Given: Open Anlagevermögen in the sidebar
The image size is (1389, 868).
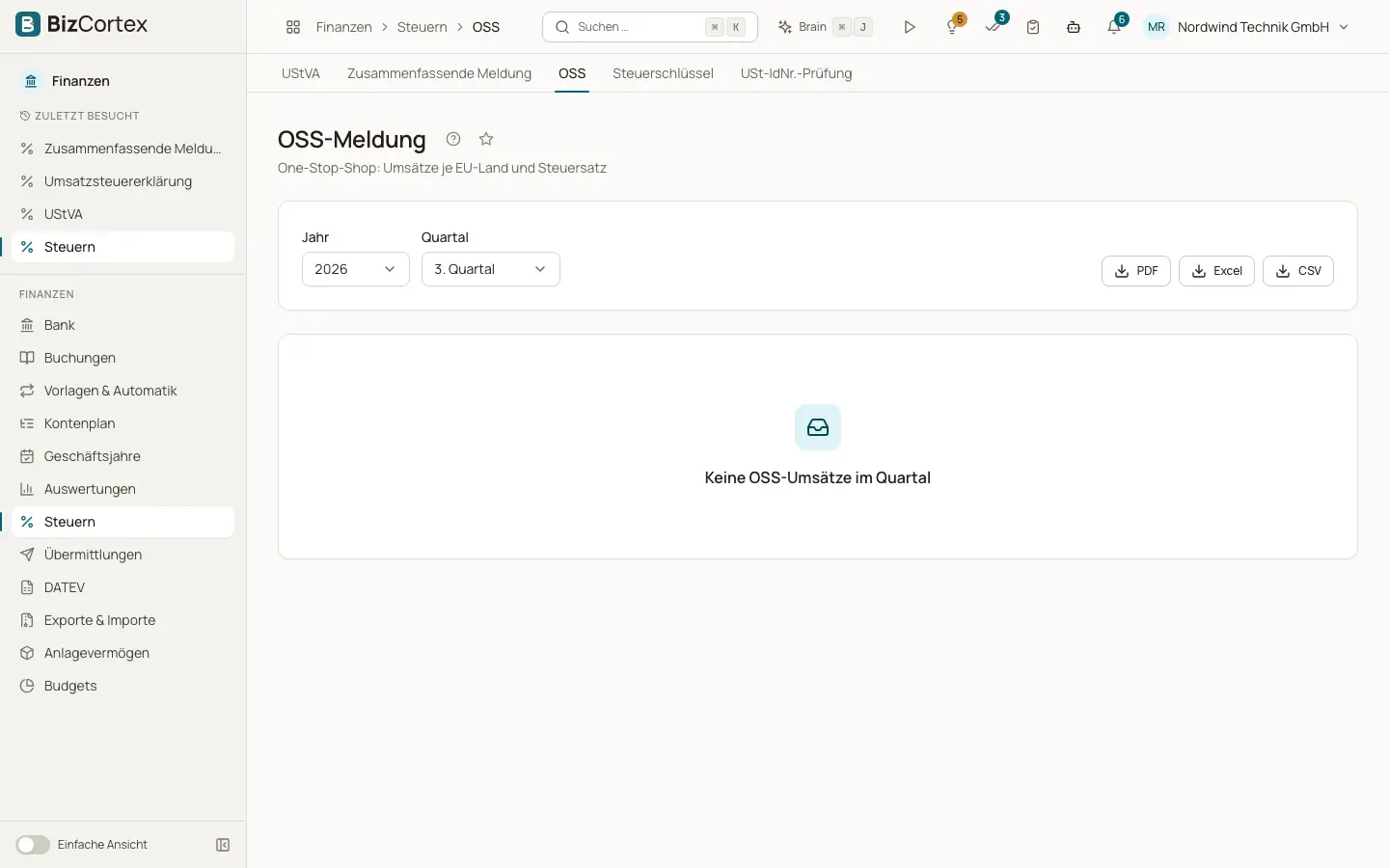Looking at the screenshot, I should (123, 653).
